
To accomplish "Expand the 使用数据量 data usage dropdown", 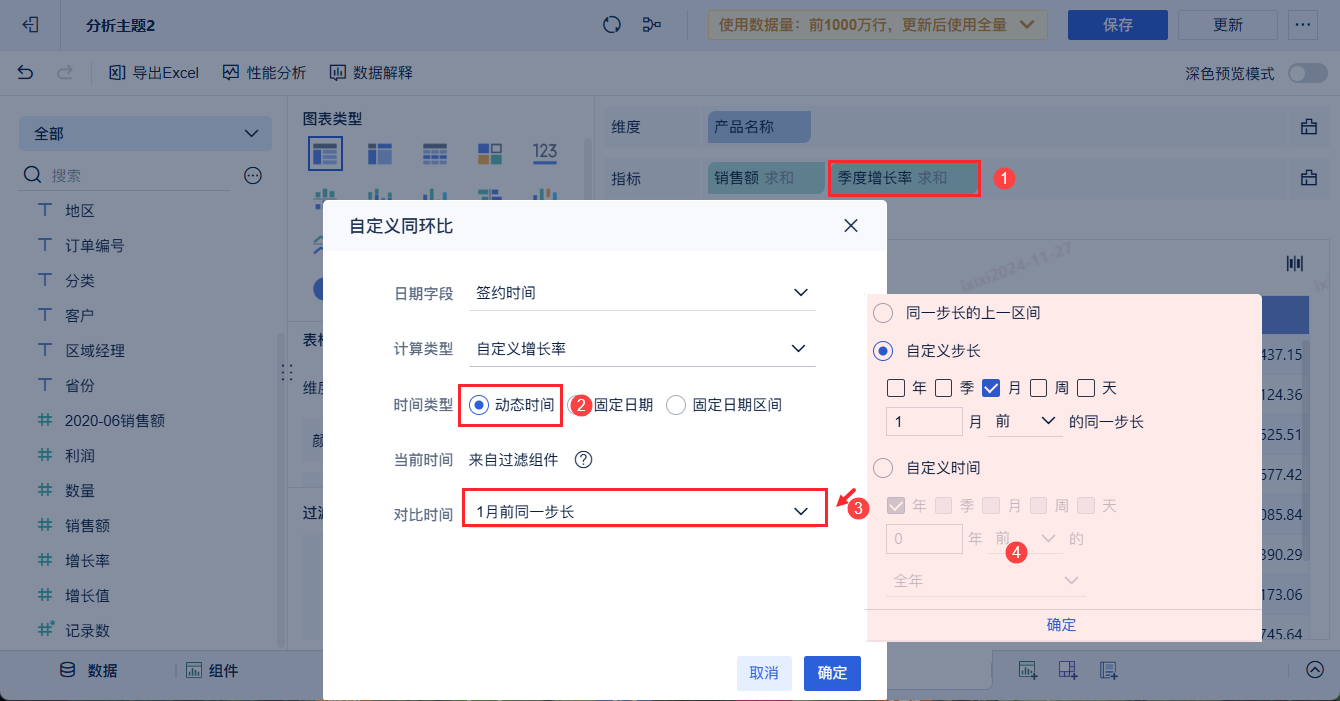I will click(877, 25).
